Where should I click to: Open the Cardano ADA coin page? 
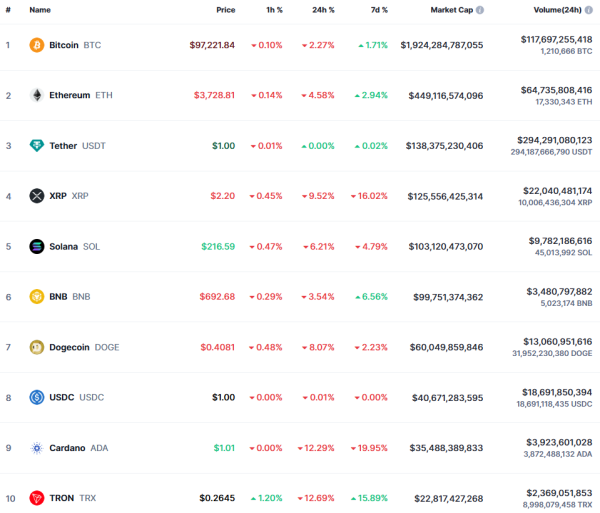pos(79,448)
